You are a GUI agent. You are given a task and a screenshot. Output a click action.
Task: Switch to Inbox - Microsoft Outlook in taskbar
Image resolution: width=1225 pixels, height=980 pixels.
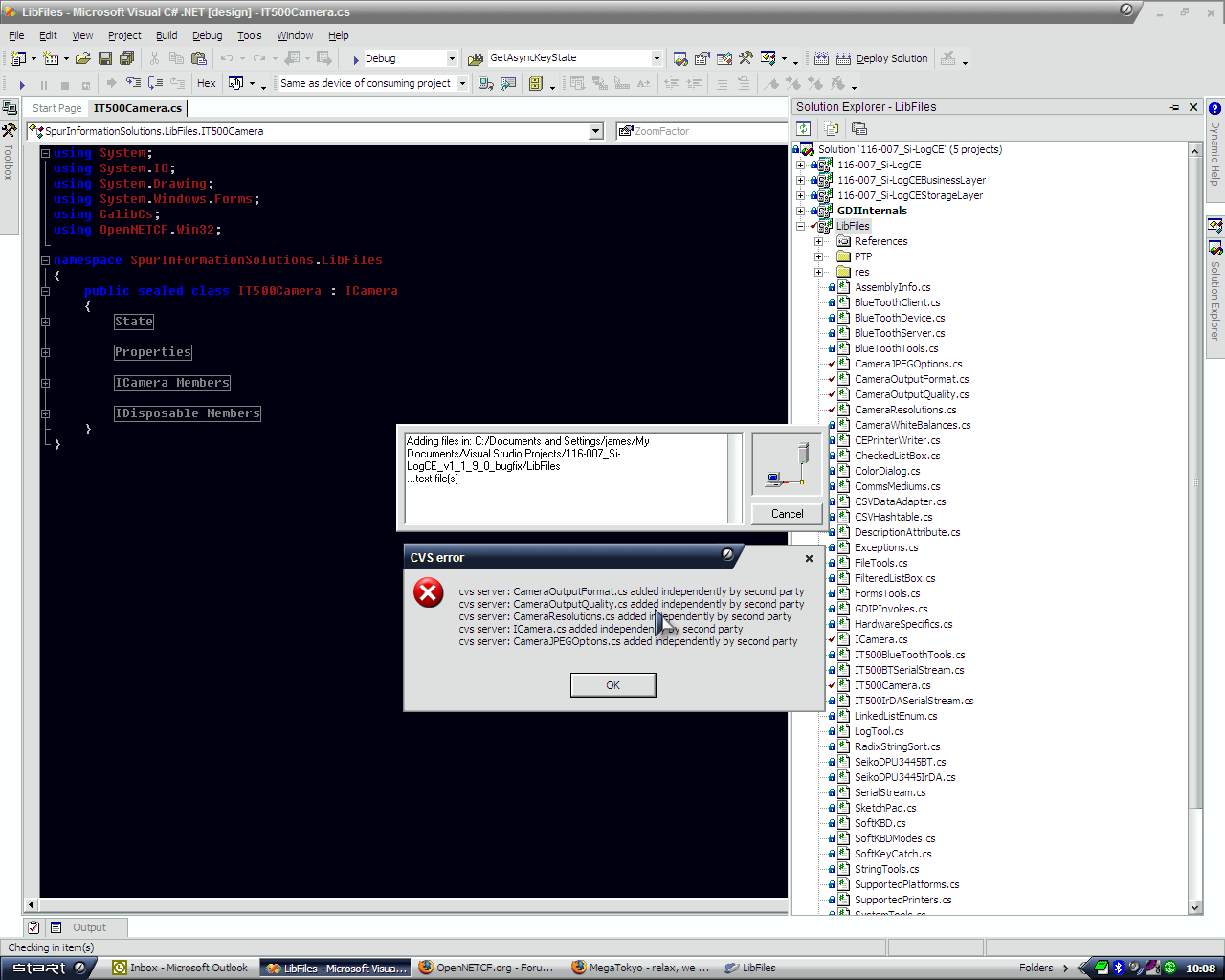[180, 968]
